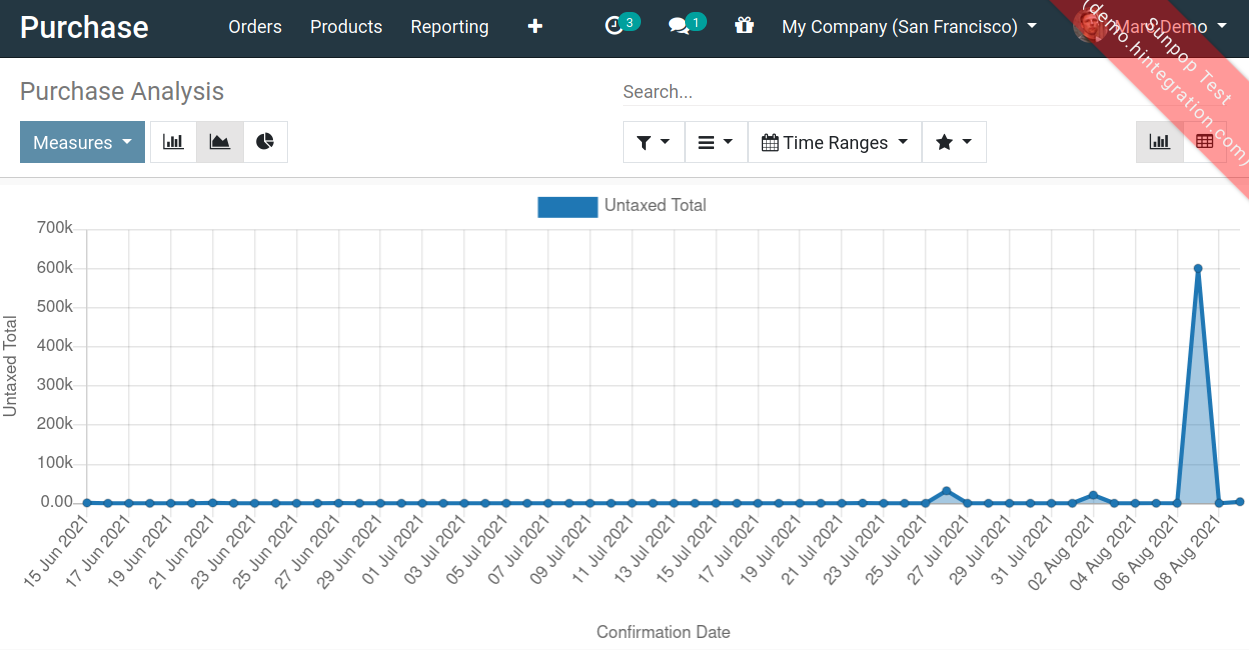The image size is (1249, 650).
Task: Switch to the graph view
Action: [1160, 142]
